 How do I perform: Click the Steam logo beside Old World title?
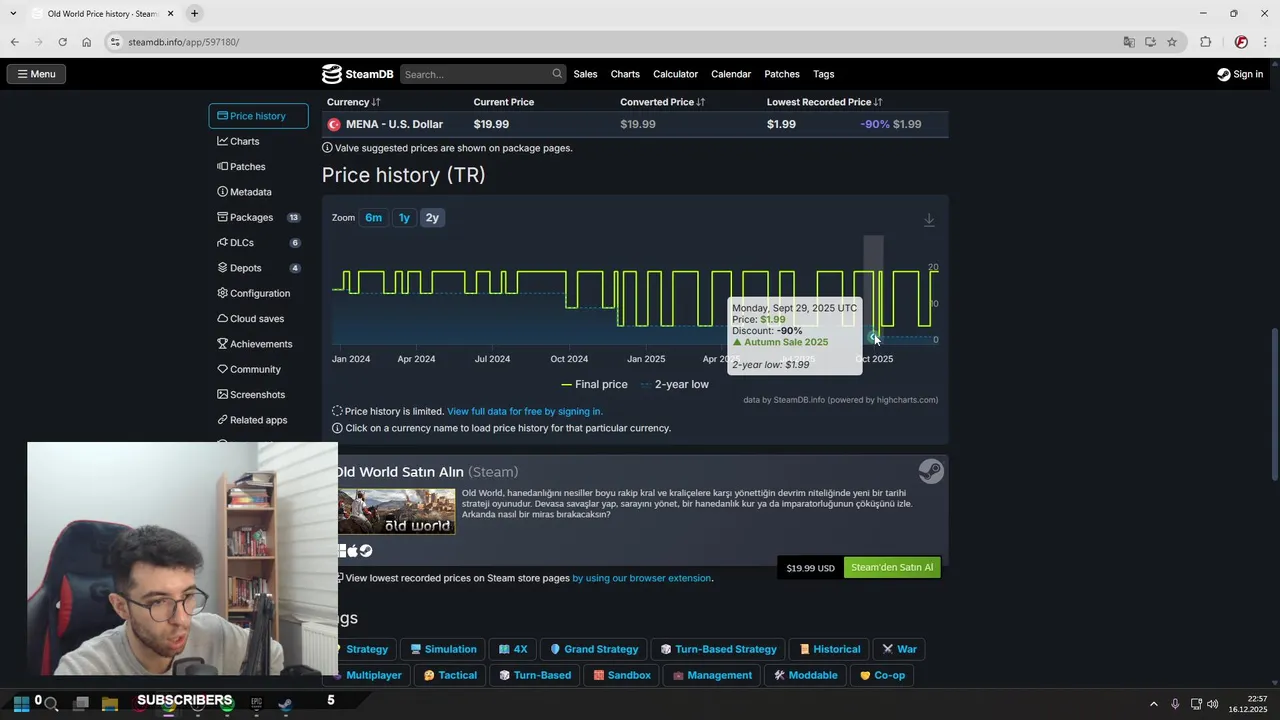[x=931, y=471]
